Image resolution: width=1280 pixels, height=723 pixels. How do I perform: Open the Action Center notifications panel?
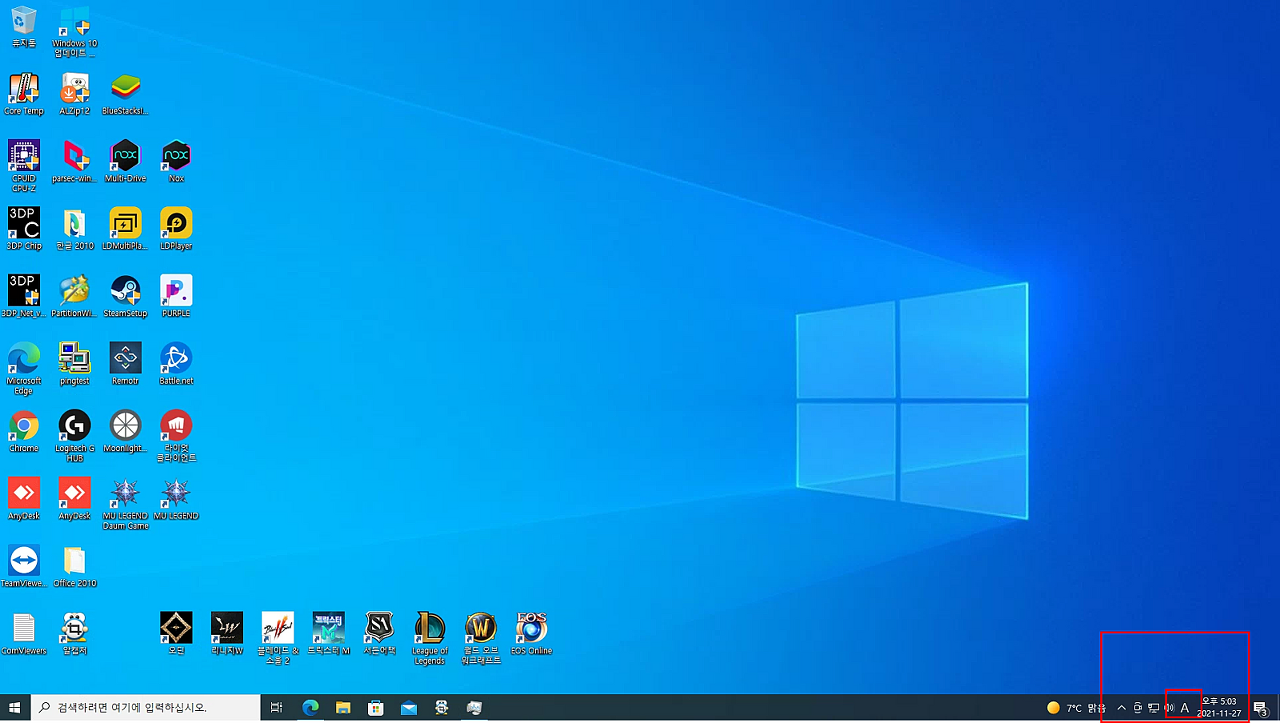(1260, 708)
